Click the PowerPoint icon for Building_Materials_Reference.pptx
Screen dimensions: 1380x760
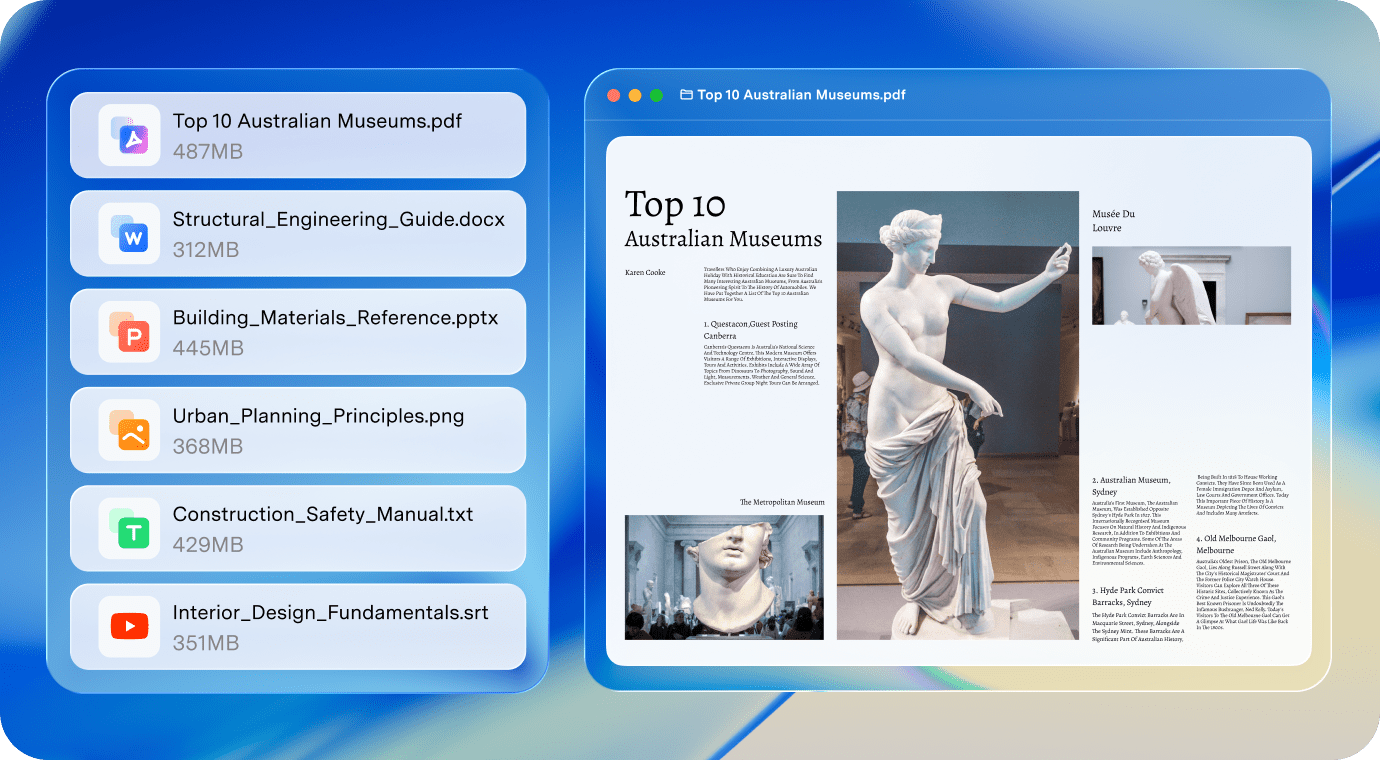click(x=130, y=331)
